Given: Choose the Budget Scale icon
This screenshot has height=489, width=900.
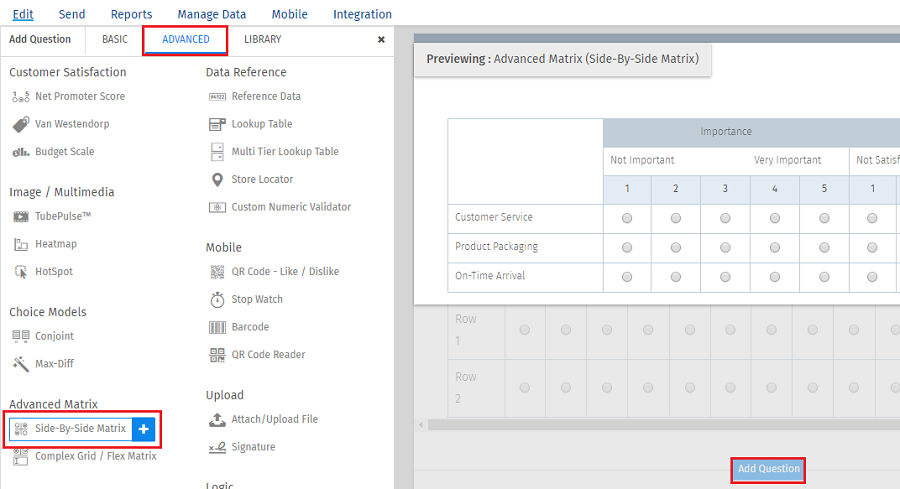Looking at the screenshot, I should [21, 152].
